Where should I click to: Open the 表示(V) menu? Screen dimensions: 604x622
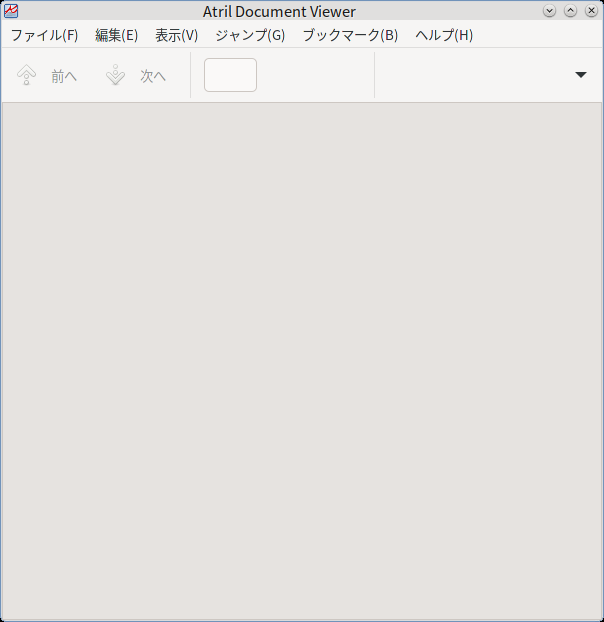tap(176, 35)
